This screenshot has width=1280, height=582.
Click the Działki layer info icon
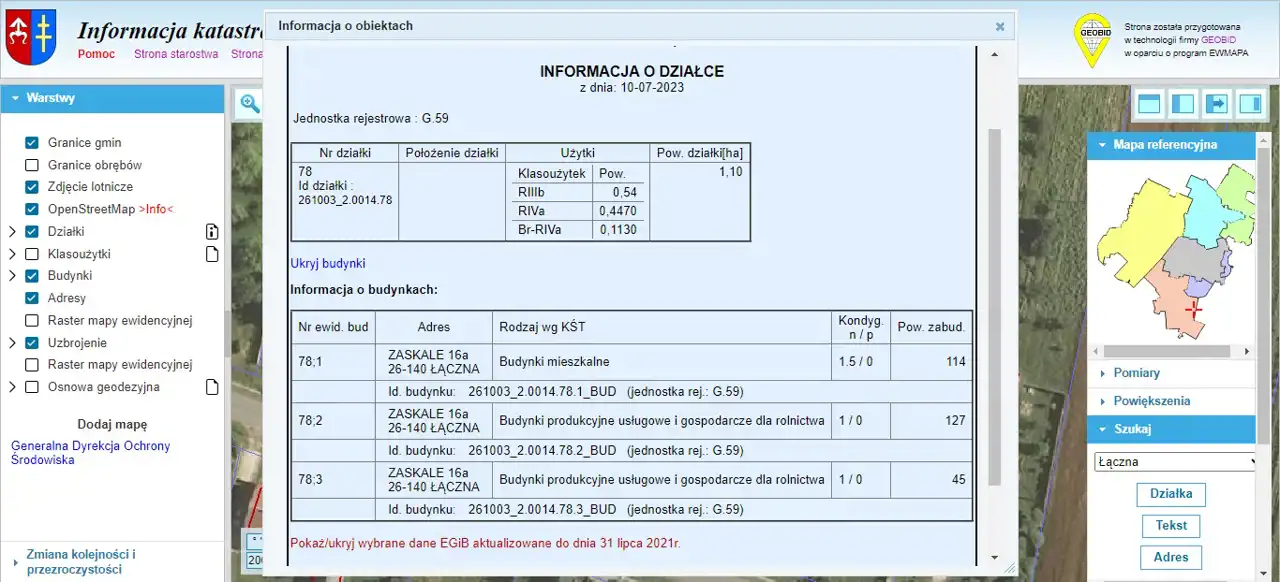[211, 232]
